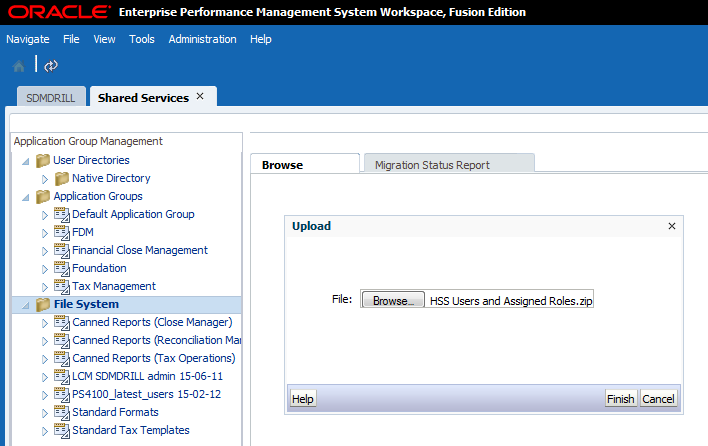Screen dimensions: 708x446
Task: Select LCM SDMDRILL admin 15-06-11 item
Action: pyautogui.click(x=147, y=376)
